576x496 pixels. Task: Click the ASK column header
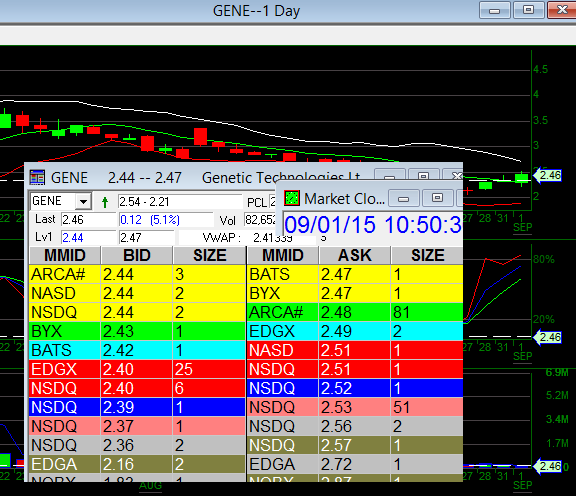[x=355, y=255]
